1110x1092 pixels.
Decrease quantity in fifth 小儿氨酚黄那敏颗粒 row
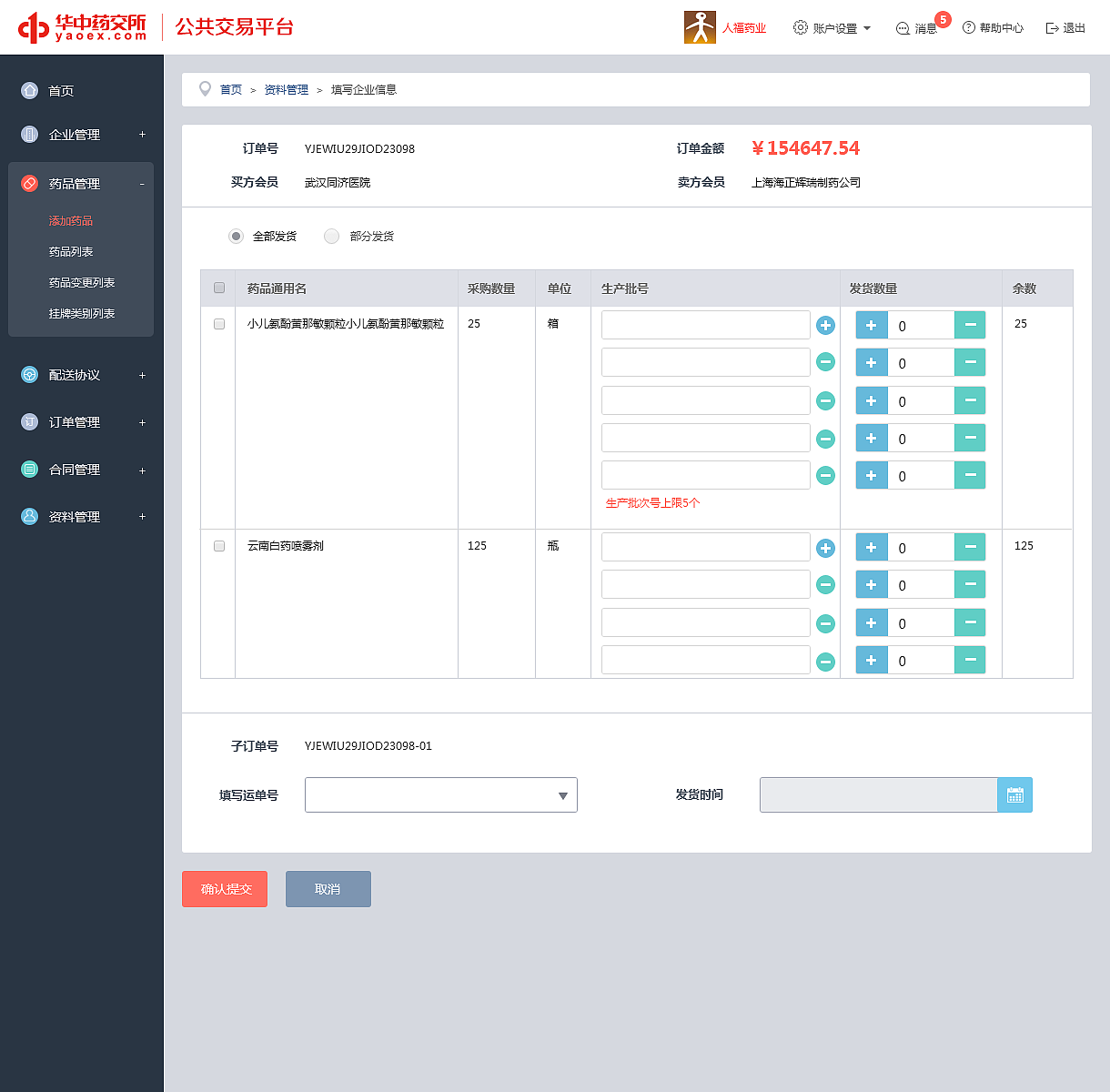click(x=970, y=475)
